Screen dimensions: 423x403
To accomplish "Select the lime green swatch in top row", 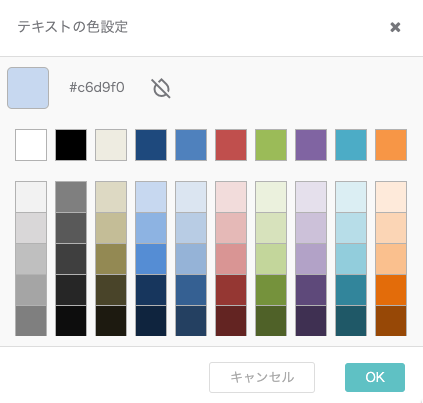I will tap(271, 145).
